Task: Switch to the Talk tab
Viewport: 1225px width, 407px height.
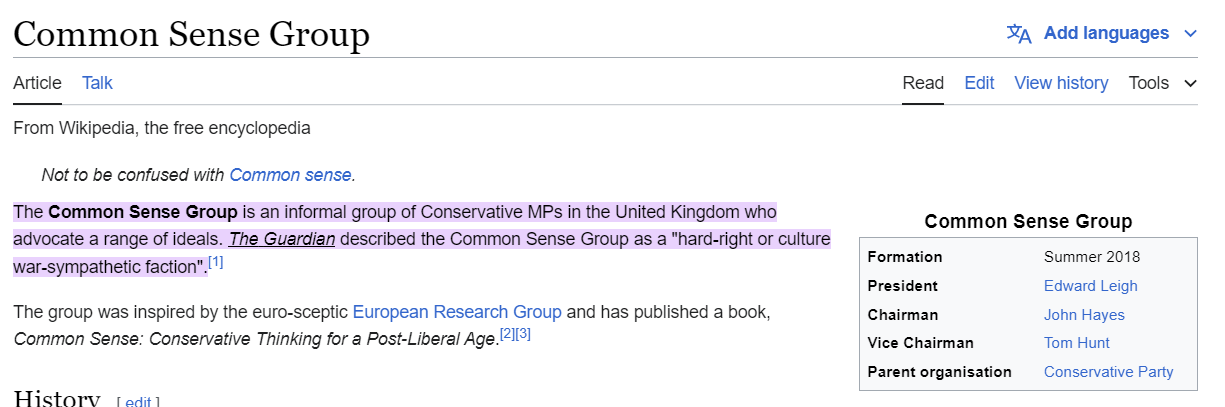Action: click(x=97, y=83)
